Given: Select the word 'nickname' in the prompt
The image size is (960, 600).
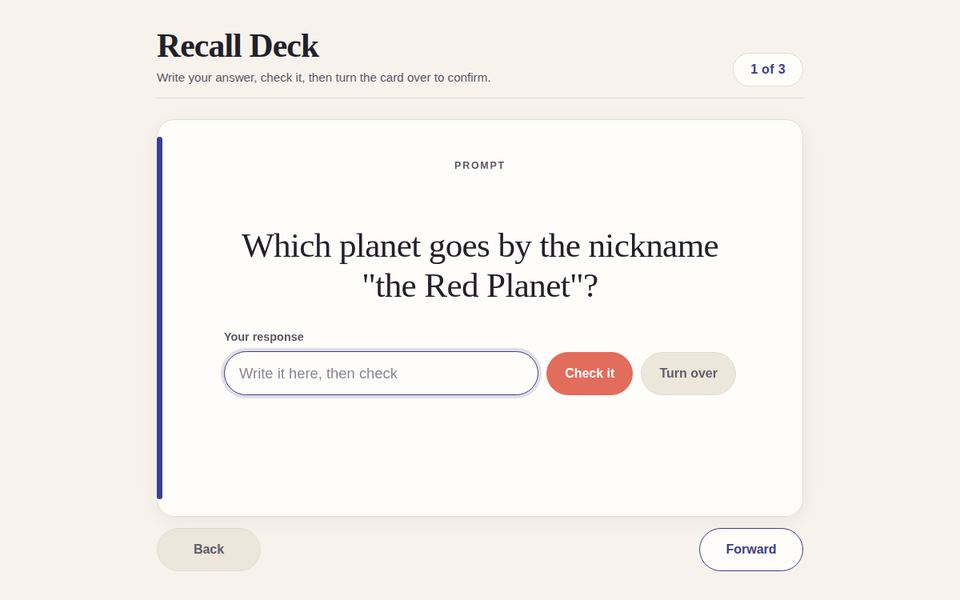Looking at the screenshot, I should pyautogui.click(x=653, y=246).
